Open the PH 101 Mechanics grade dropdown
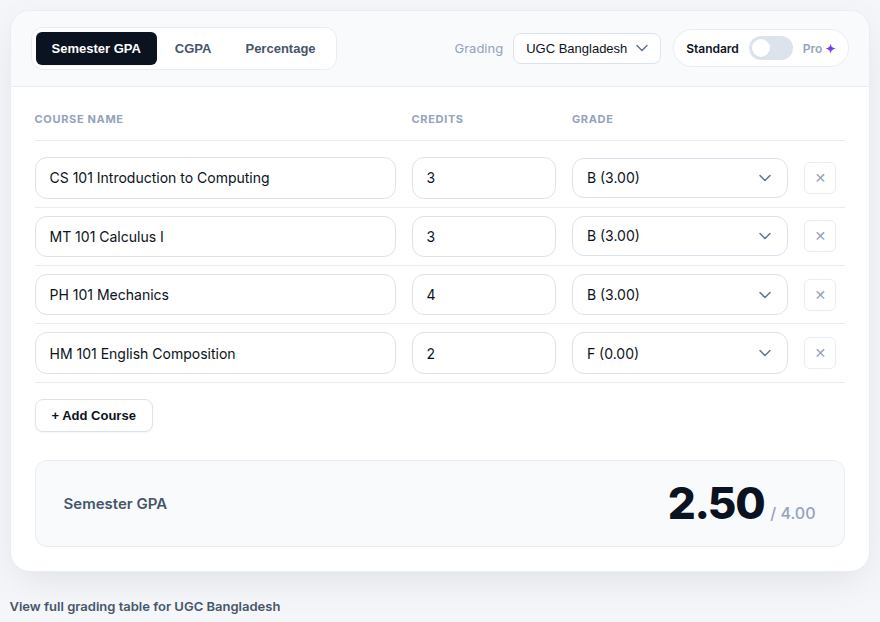 [680, 295]
